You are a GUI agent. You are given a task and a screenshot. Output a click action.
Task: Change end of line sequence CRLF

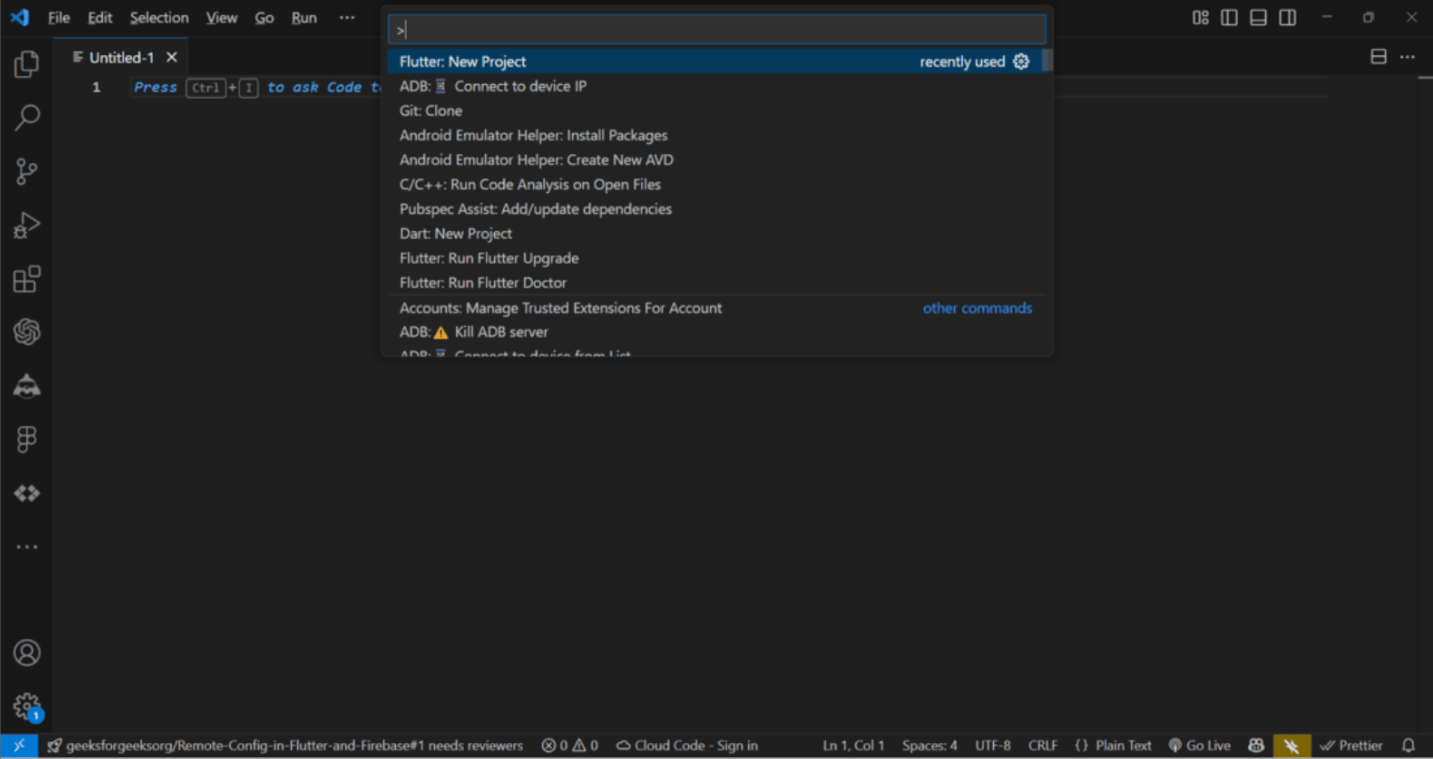[1042, 746]
